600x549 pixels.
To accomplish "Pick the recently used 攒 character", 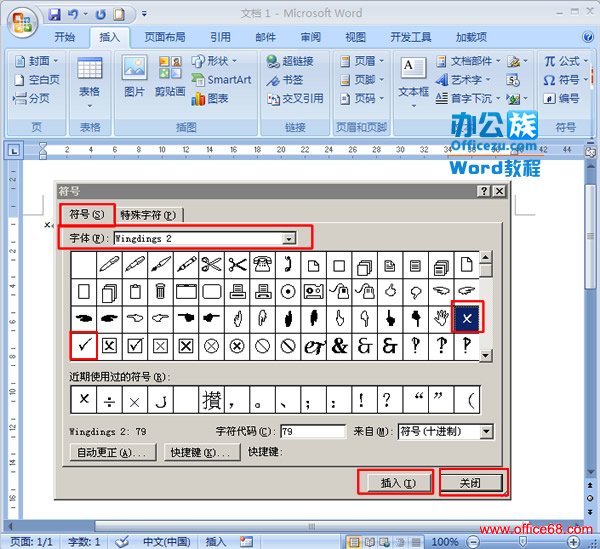I will point(211,400).
